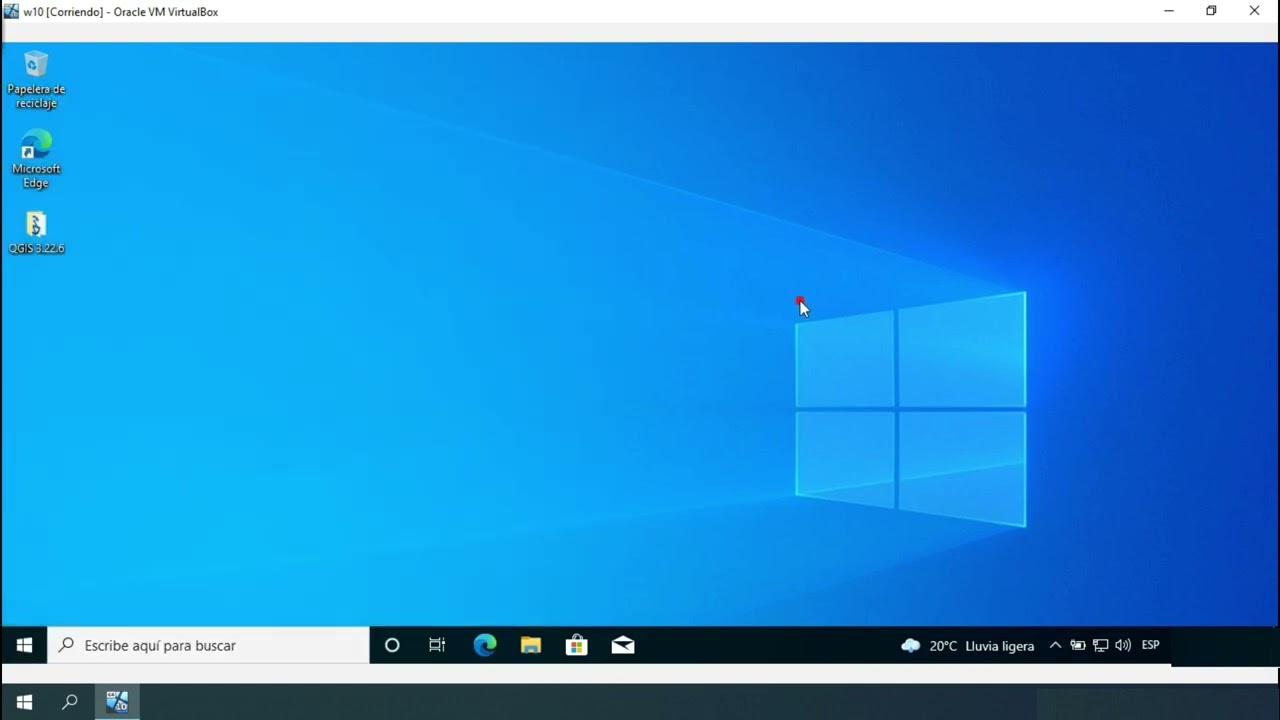Open Cortana from the guest taskbar
Viewport: 1280px width, 720px height.
point(392,645)
